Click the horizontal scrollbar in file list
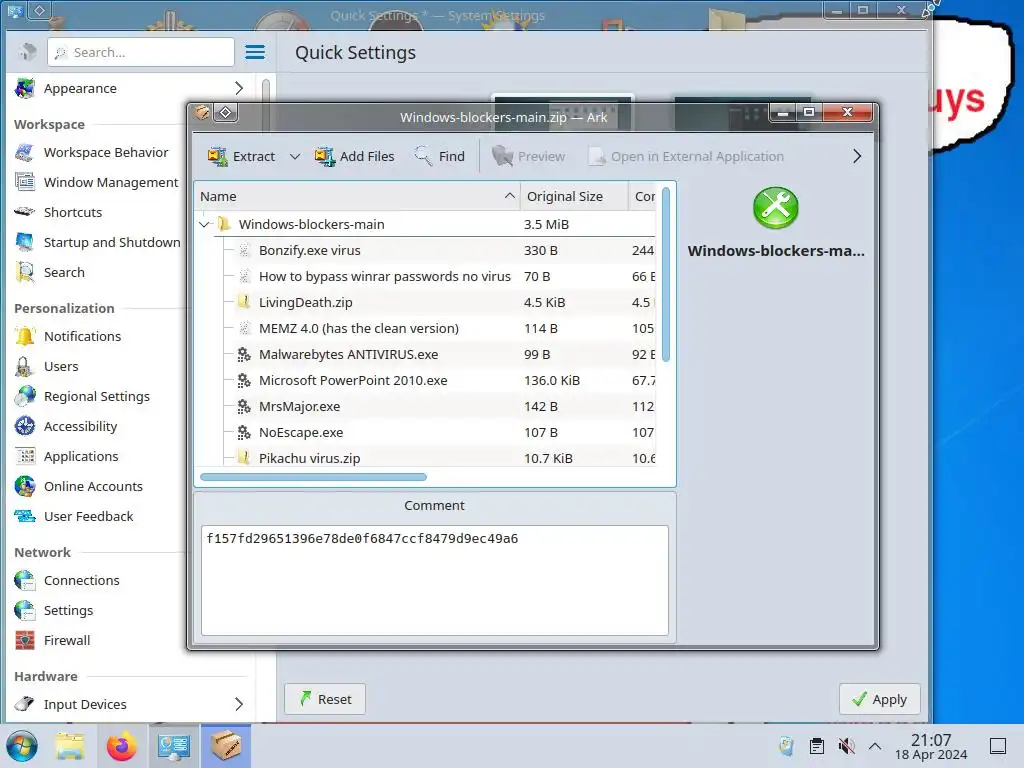This screenshot has height=768, width=1024. coord(313,477)
